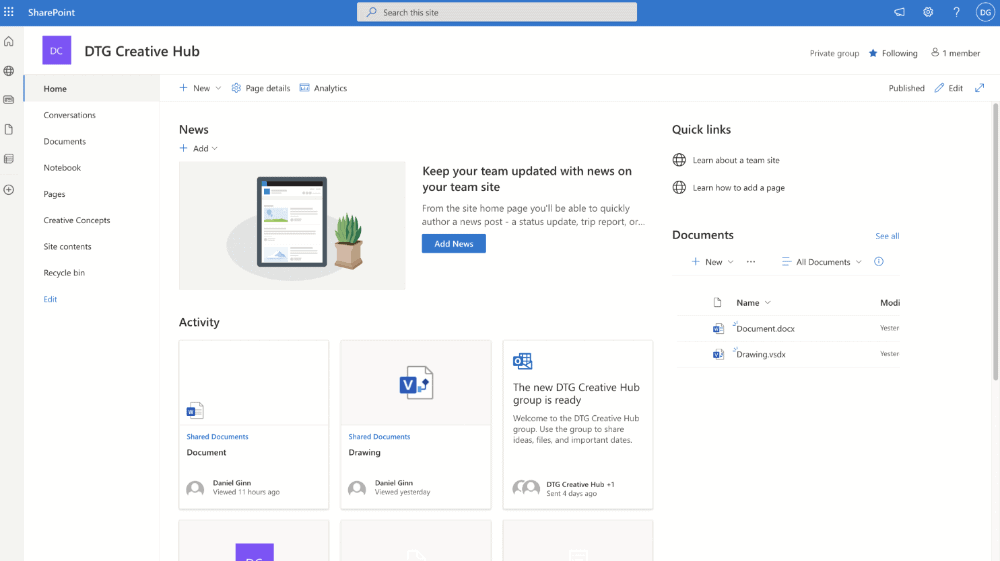Click the Word icon beside Document.docx

click(718, 329)
